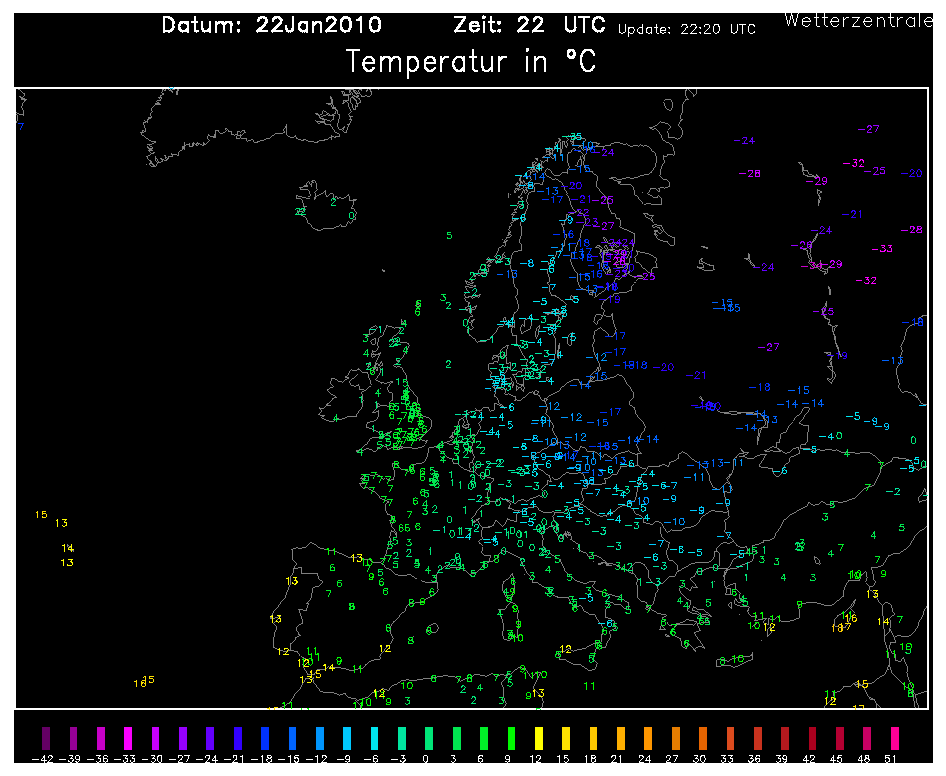The image size is (946, 776).
Task: Pick the -9 cyan legend swatch
Action: tap(346, 740)
